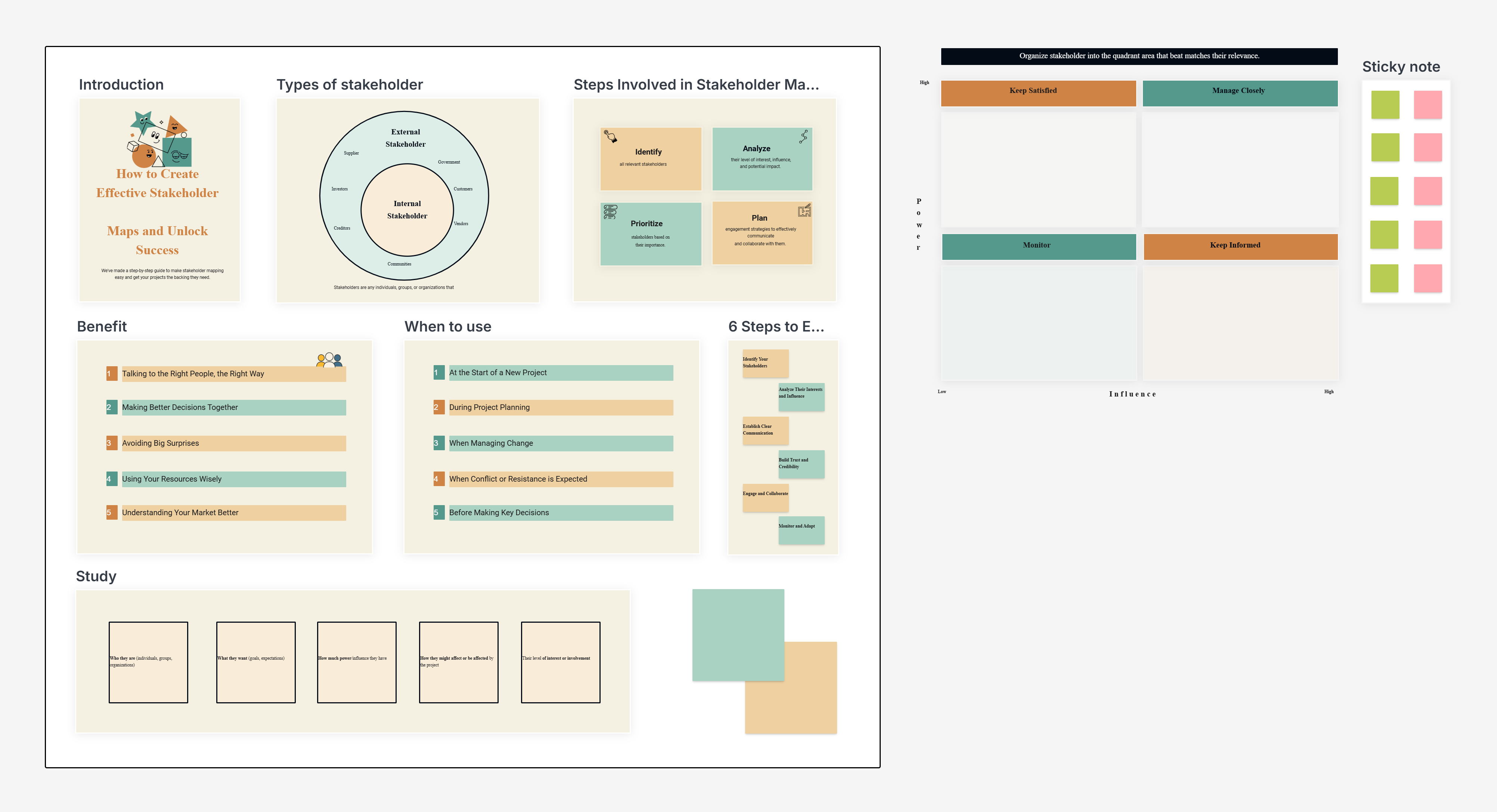Select the Types of stakeholder section title

tap(349, 85)
